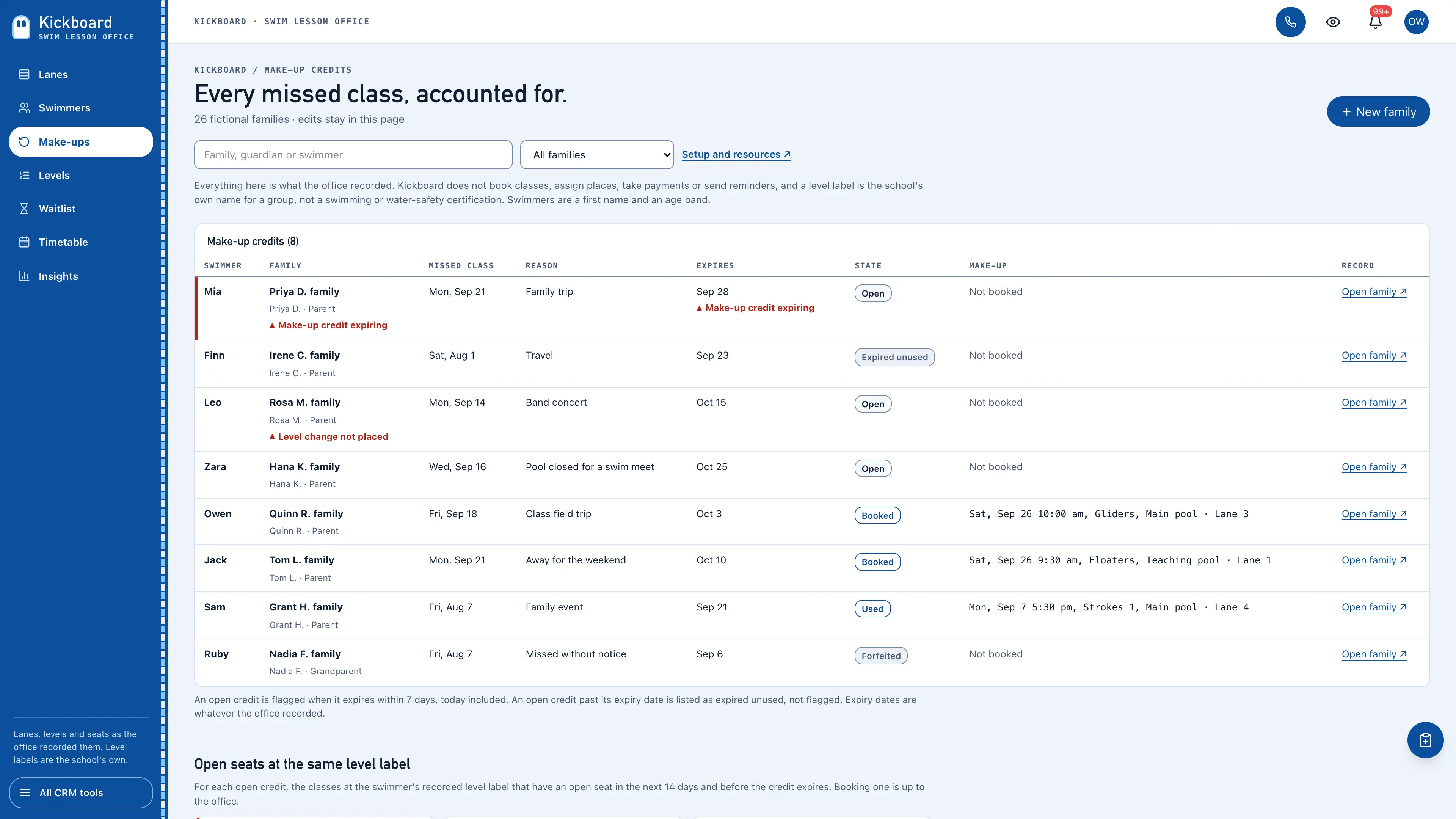Screen dimensions: 1456x819
Task: Click the Timetable calendar icon
Action: click(x=24, y=242)
